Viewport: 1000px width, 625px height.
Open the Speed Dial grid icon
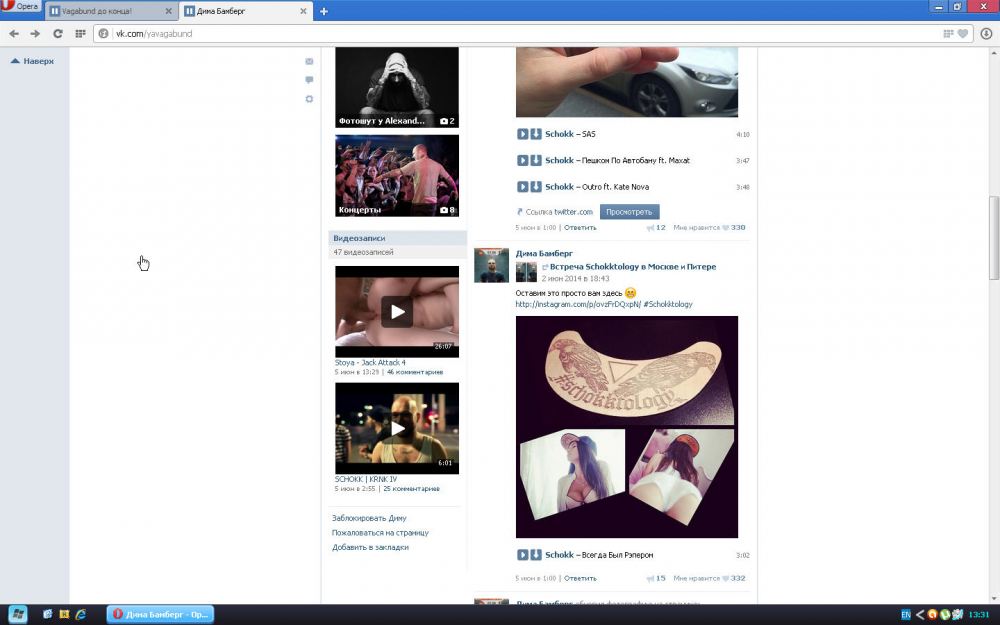pyautogui.click(x=80, y=33)
